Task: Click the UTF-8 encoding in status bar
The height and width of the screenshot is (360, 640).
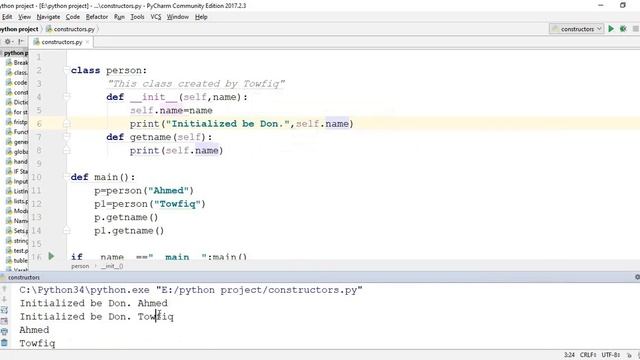Action: 611,355
